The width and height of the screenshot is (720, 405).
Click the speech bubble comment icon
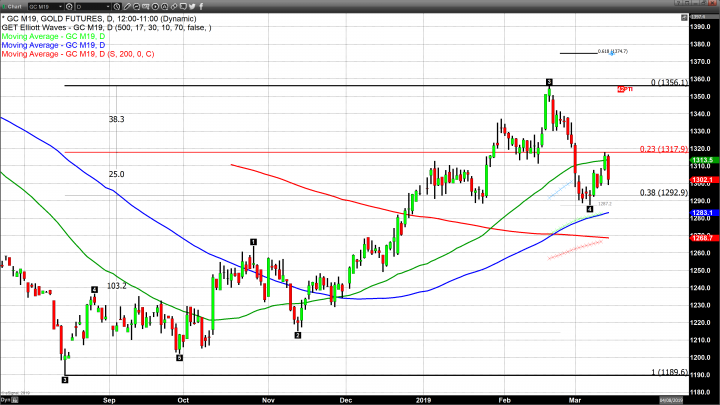[x=183, y=6]
